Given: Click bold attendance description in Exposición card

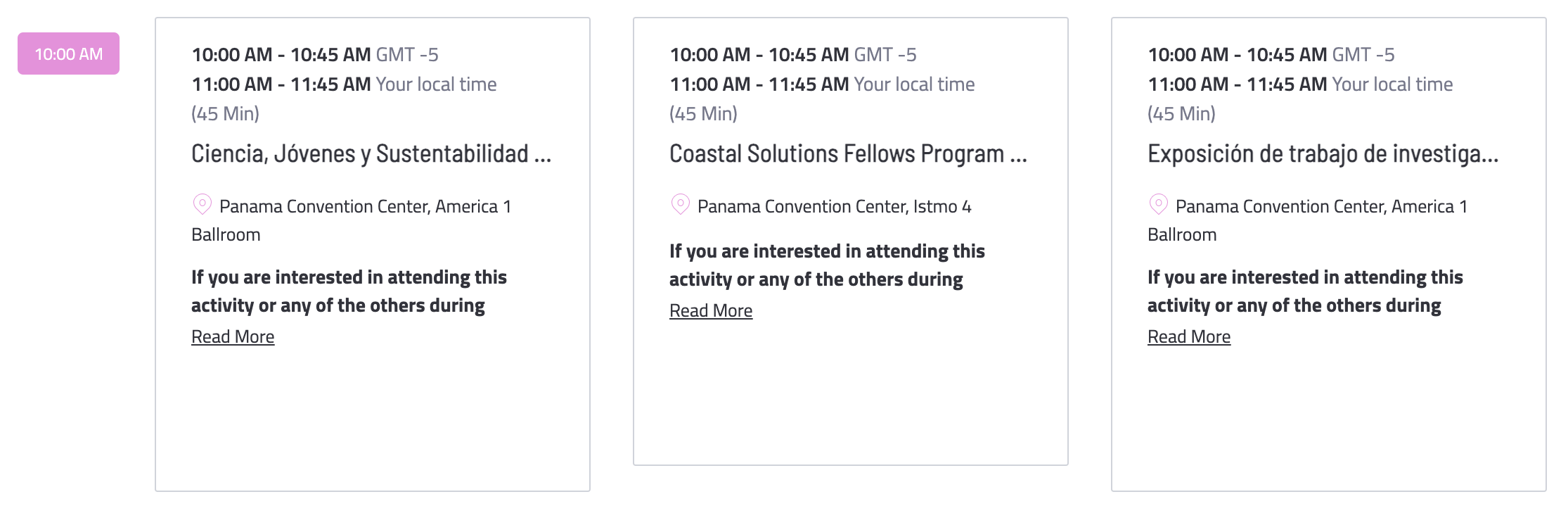Looking at the screenshot, I should [x=1305, y=291].
